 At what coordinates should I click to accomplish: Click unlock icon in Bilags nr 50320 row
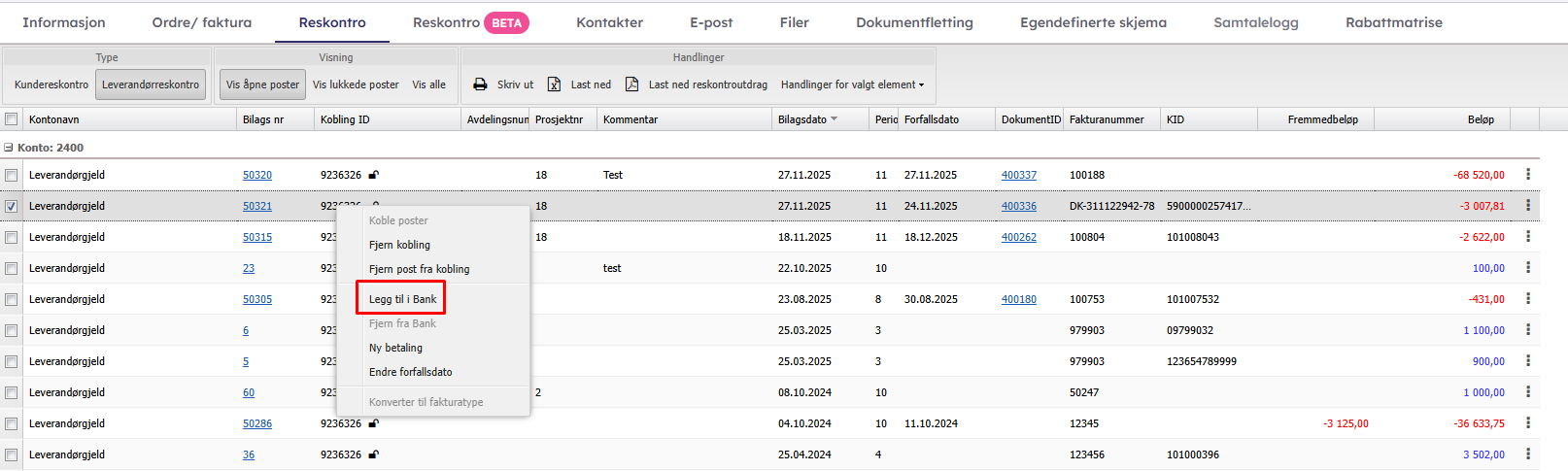click(x=374, y=175)
